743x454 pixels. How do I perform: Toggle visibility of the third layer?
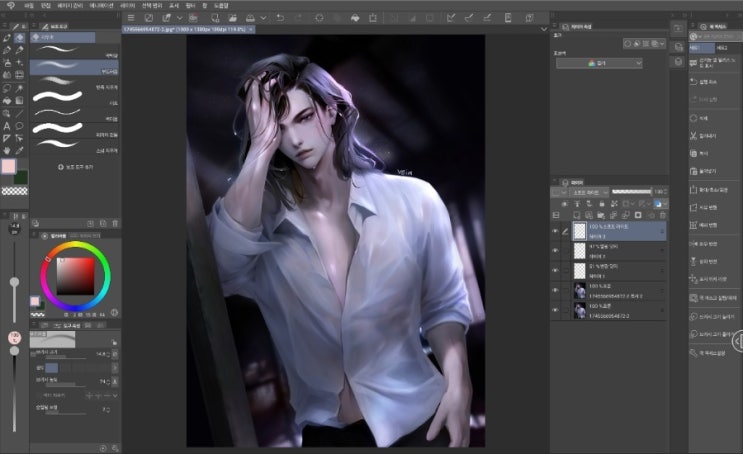(555, 271)
